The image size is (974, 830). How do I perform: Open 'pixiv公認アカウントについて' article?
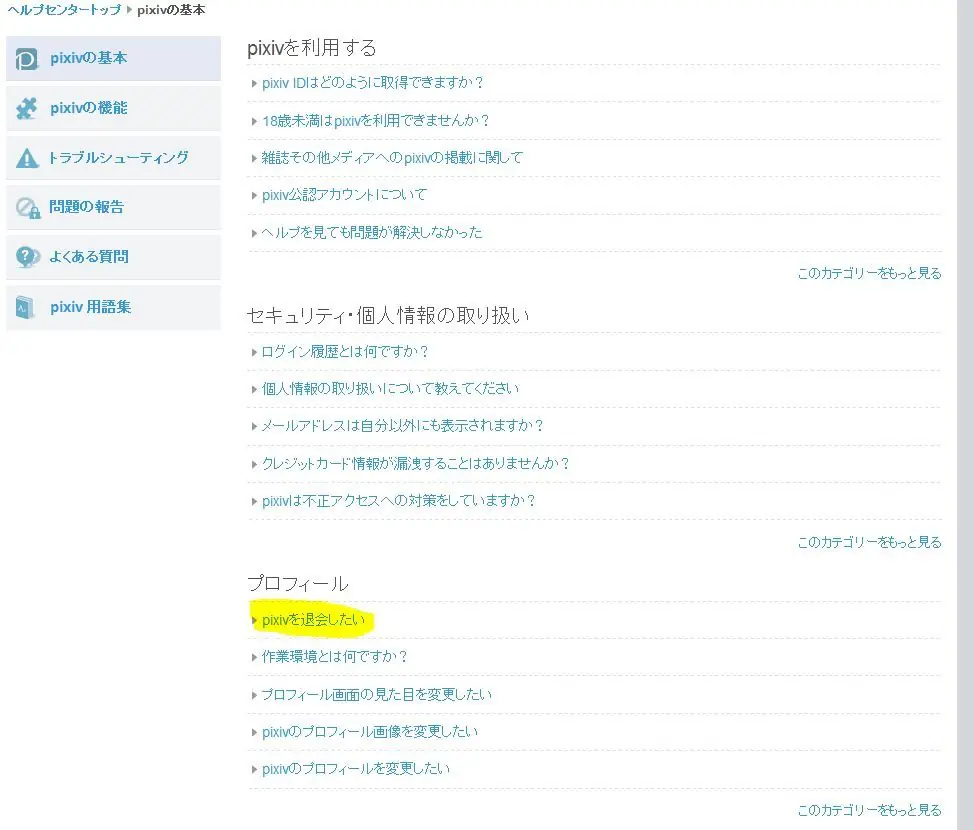(344, 195)
